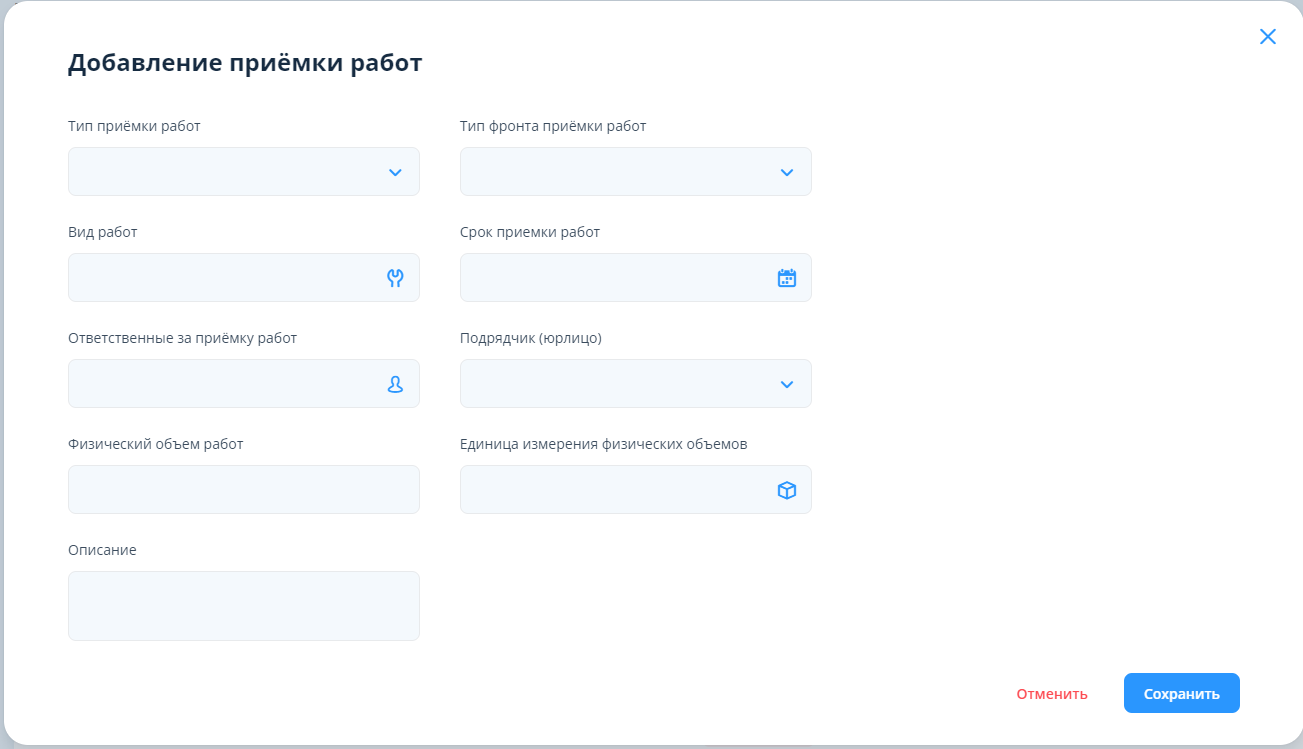This screenshot has width=1303, height=749.
Task: Focus the Физический объем работ input
Action: tap(243, 490)
